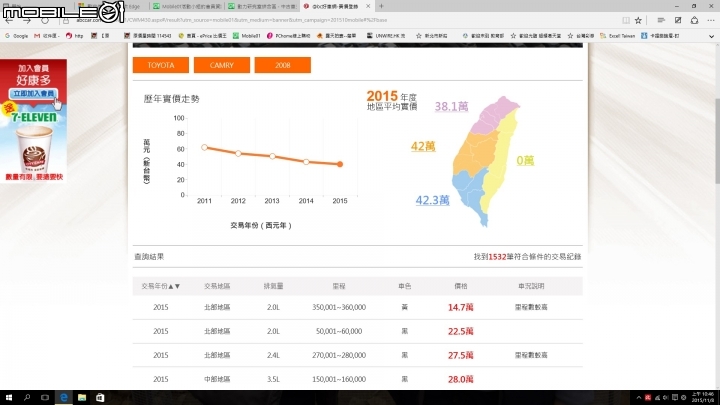Select the orange central region on map
Viewport: 720px width, 405px height.
(x=475, y=154)
